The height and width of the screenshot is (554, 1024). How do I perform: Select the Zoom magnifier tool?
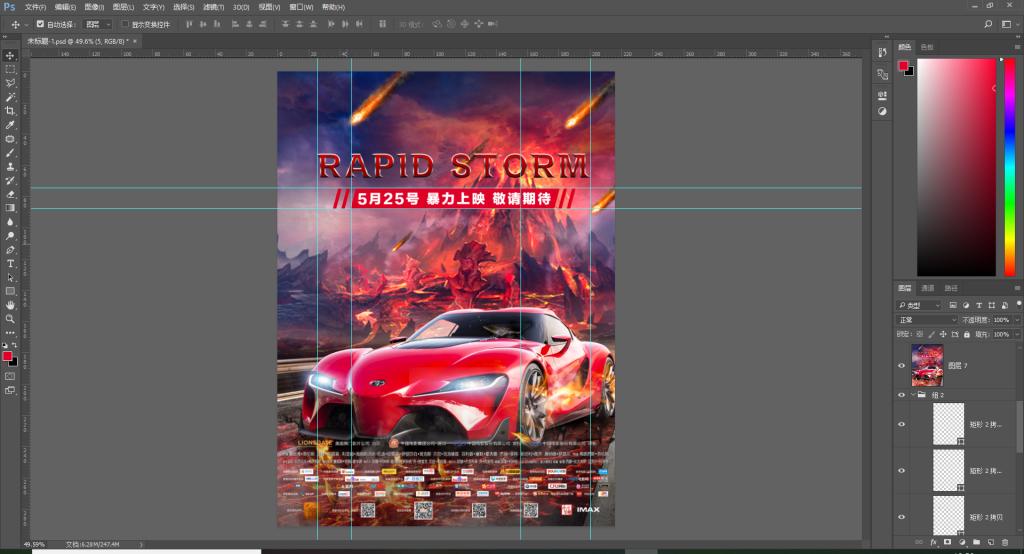coord(10,319)
